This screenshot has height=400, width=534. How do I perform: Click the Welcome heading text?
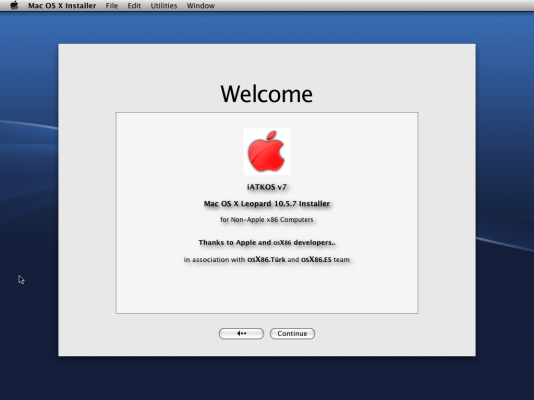[267, 94]
